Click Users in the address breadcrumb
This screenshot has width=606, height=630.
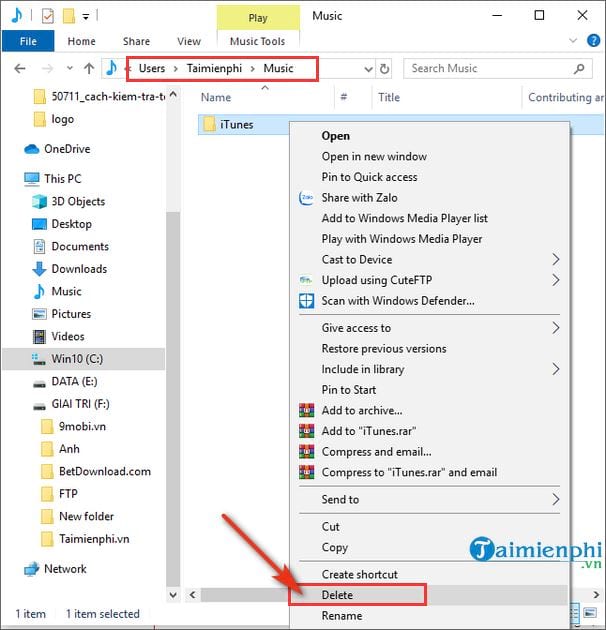pos(152,68)
